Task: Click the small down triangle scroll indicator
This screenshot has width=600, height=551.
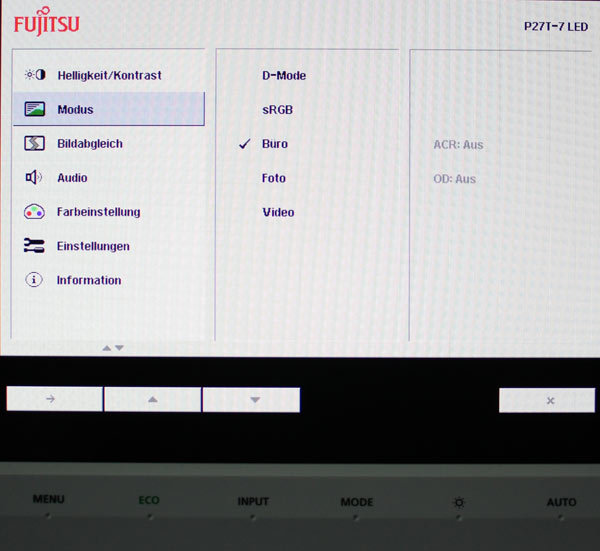Action: point(119,348)
